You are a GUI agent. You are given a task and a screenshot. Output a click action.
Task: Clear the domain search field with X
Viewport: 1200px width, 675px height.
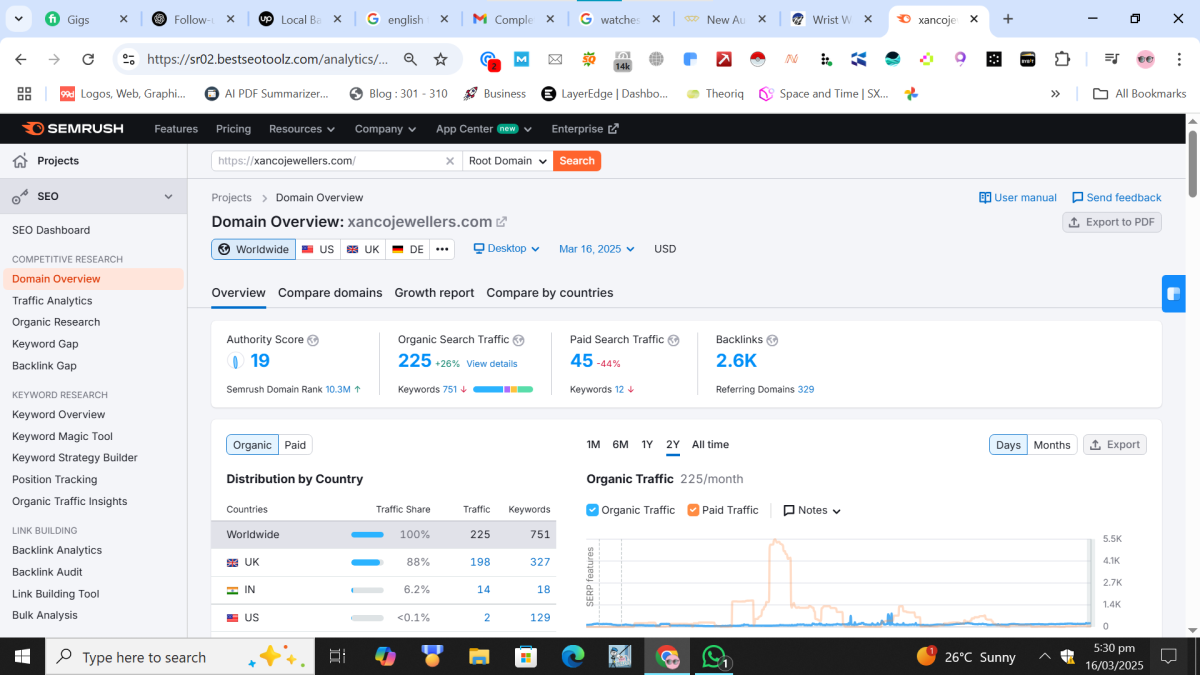click(x=449, y=161)
